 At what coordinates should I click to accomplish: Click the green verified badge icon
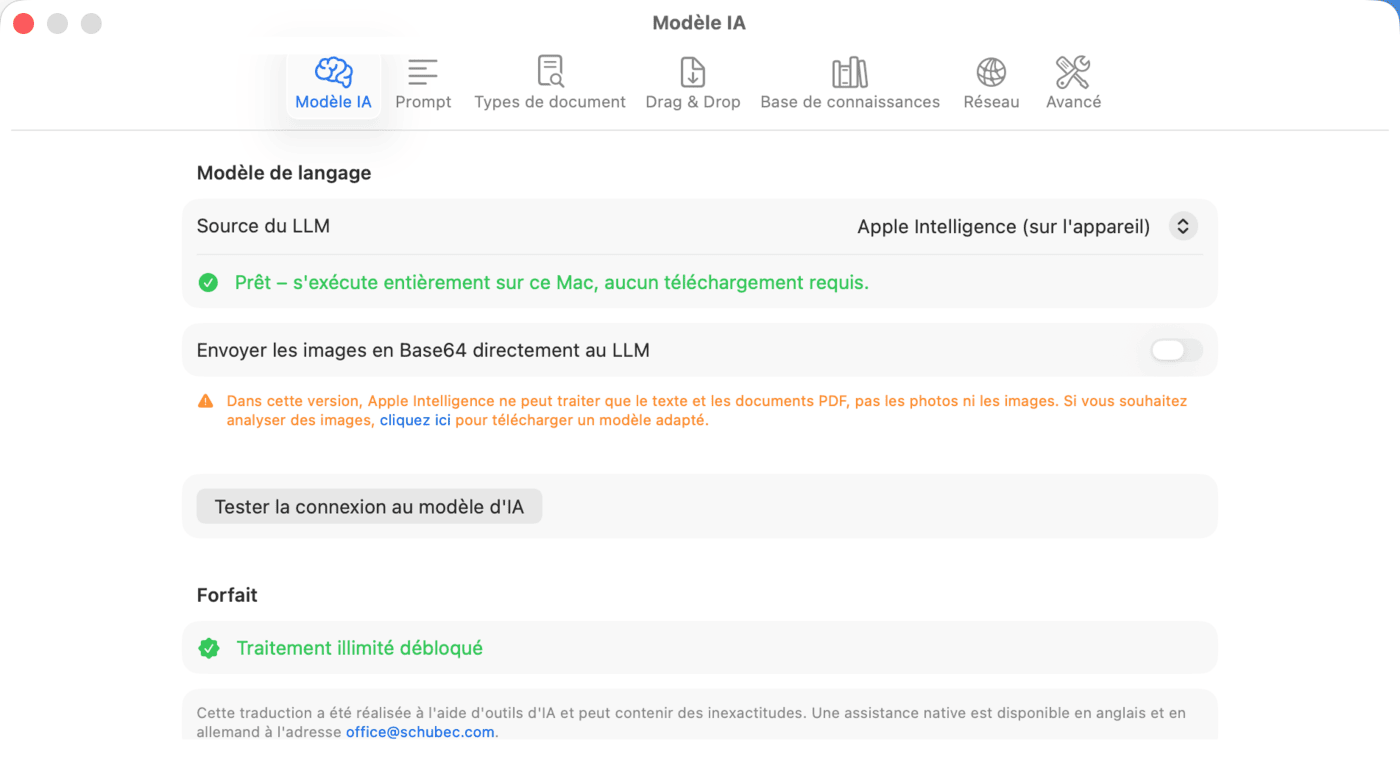(208, 648)
